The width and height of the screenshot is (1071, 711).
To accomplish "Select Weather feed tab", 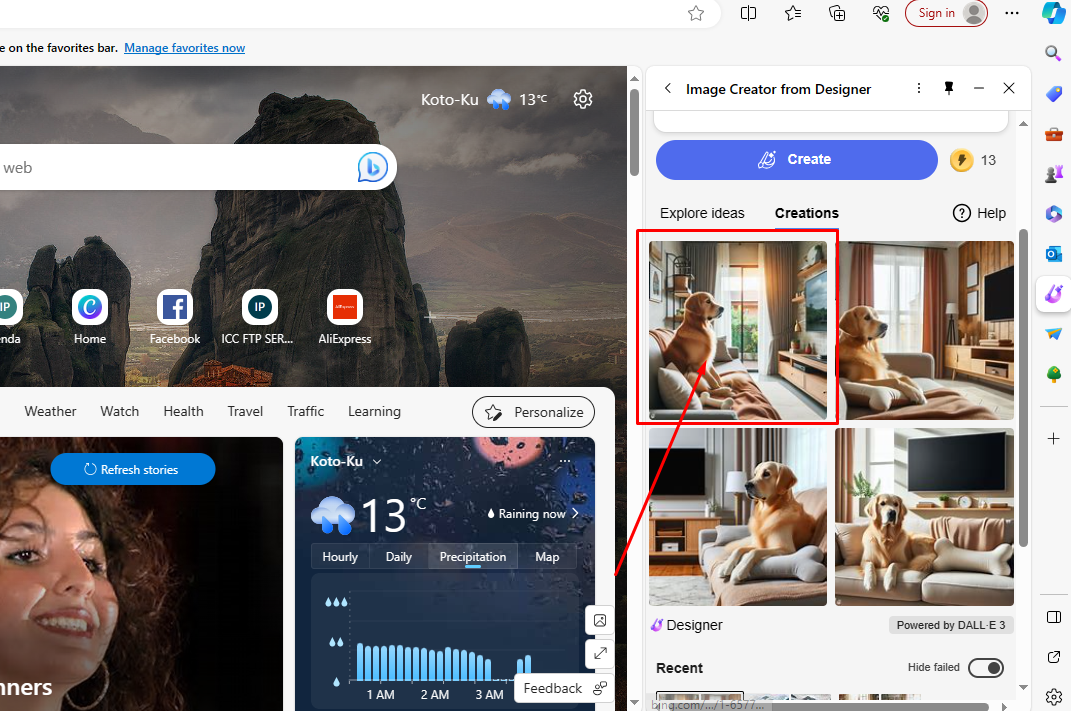I will 51,411.
